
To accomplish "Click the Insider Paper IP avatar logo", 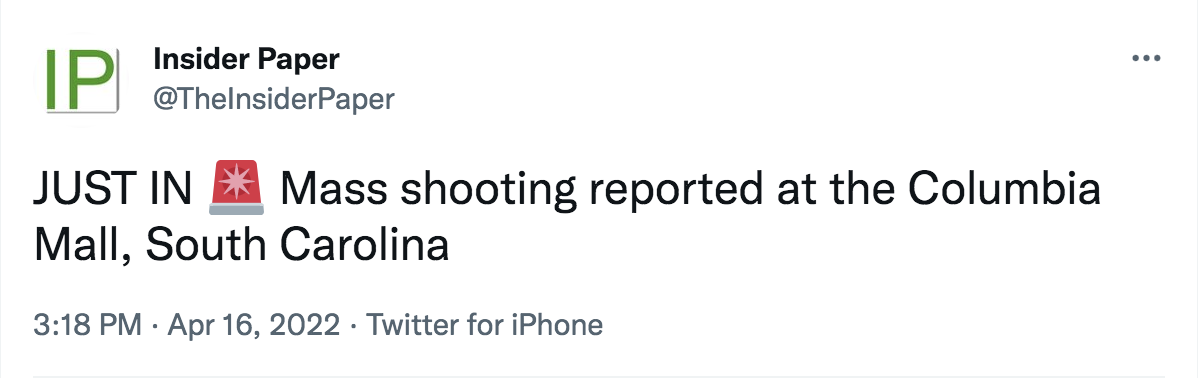I will (x=82, y=79).
